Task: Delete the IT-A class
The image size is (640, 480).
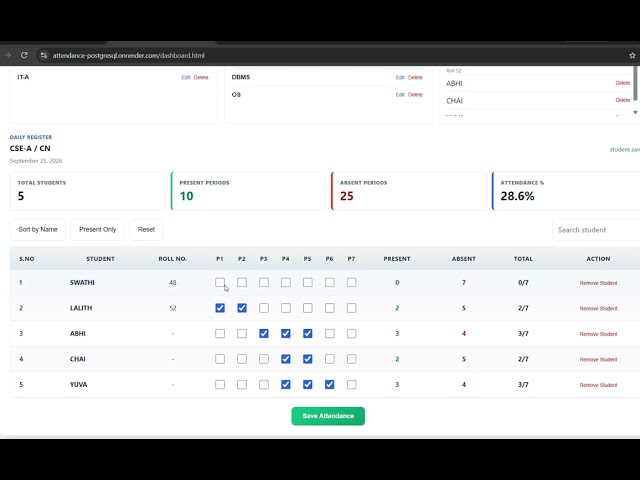Action: [x=201, y=77]
